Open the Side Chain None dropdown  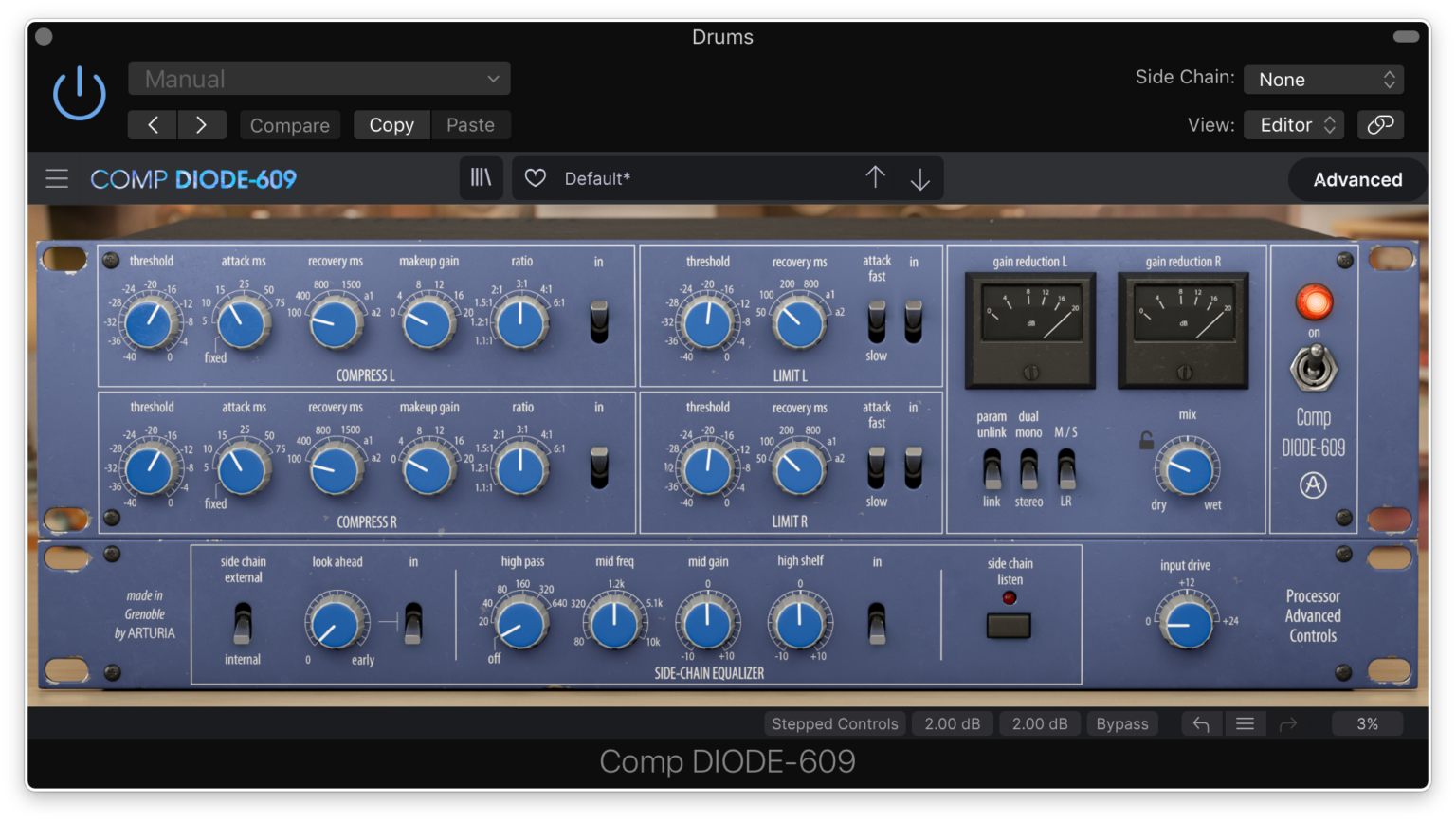1323,80
